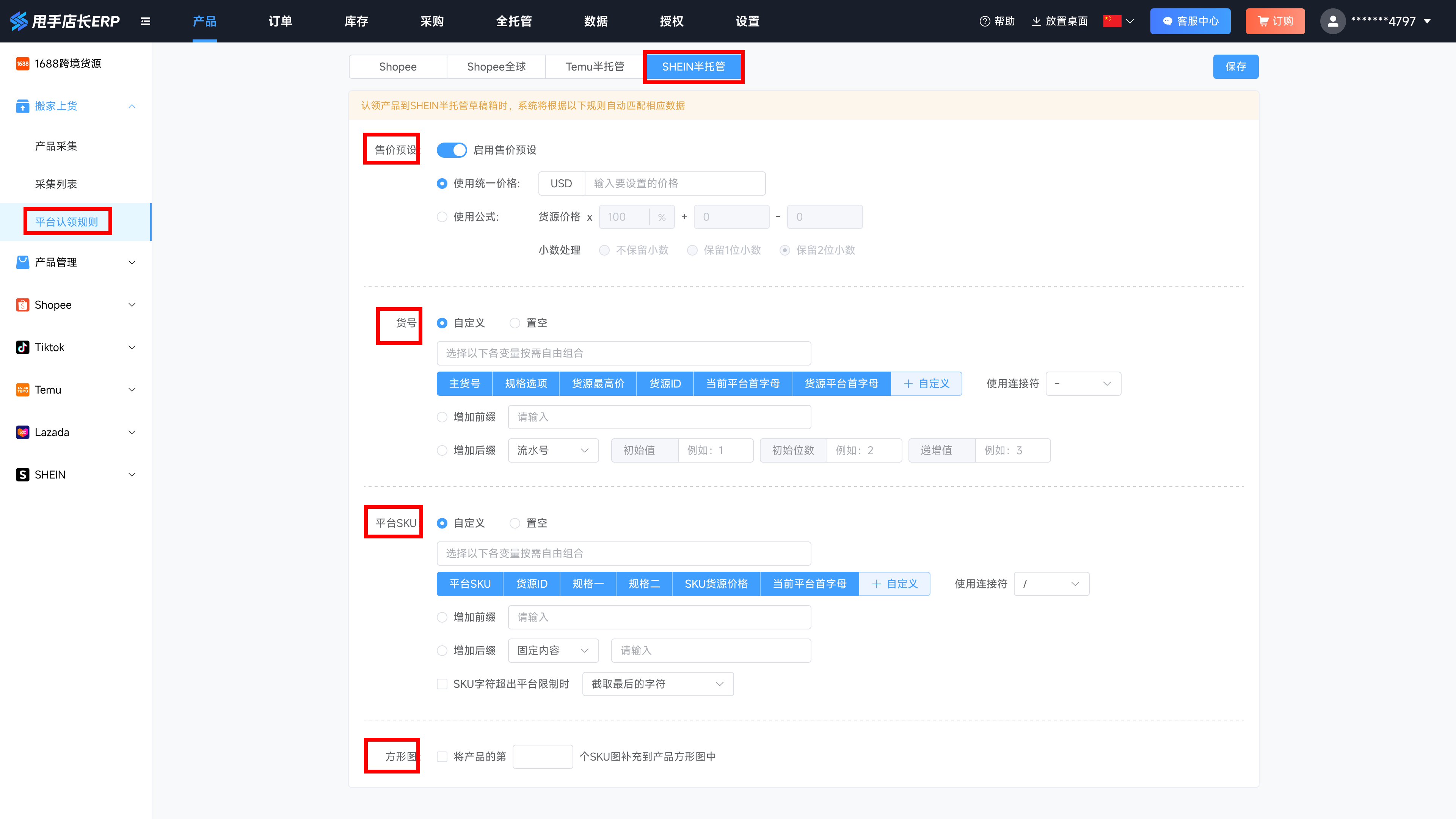Switch to Shopee tab
This screenshot has height=819, width=1456.
[x=398, y=67]
